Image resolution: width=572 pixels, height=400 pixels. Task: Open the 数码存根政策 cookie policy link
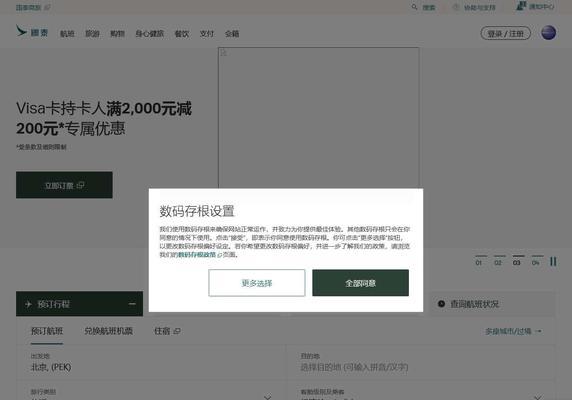point(197,255)
